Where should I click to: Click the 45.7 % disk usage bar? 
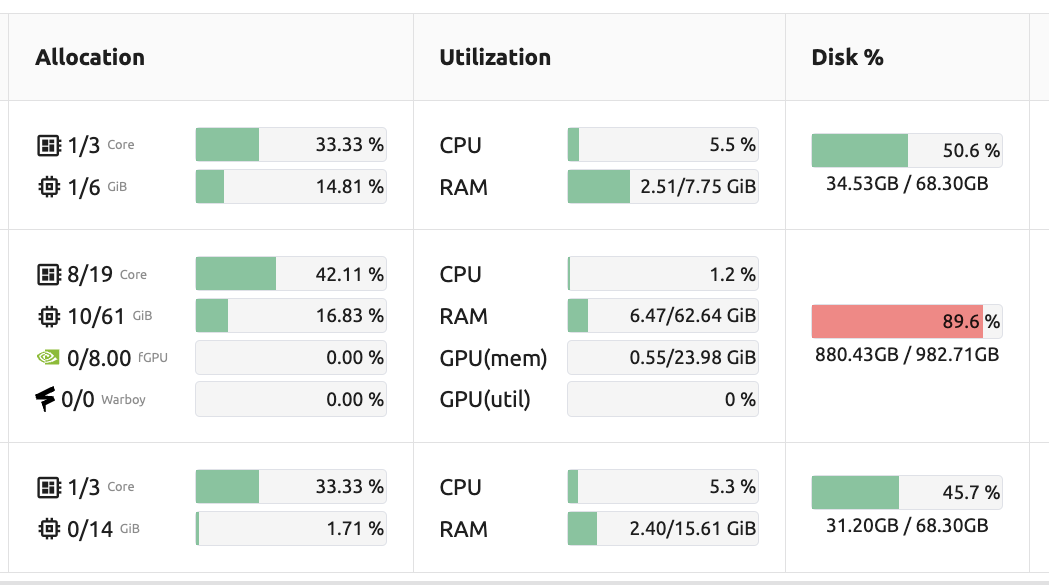pyautogui.click(x=906, y=493)
